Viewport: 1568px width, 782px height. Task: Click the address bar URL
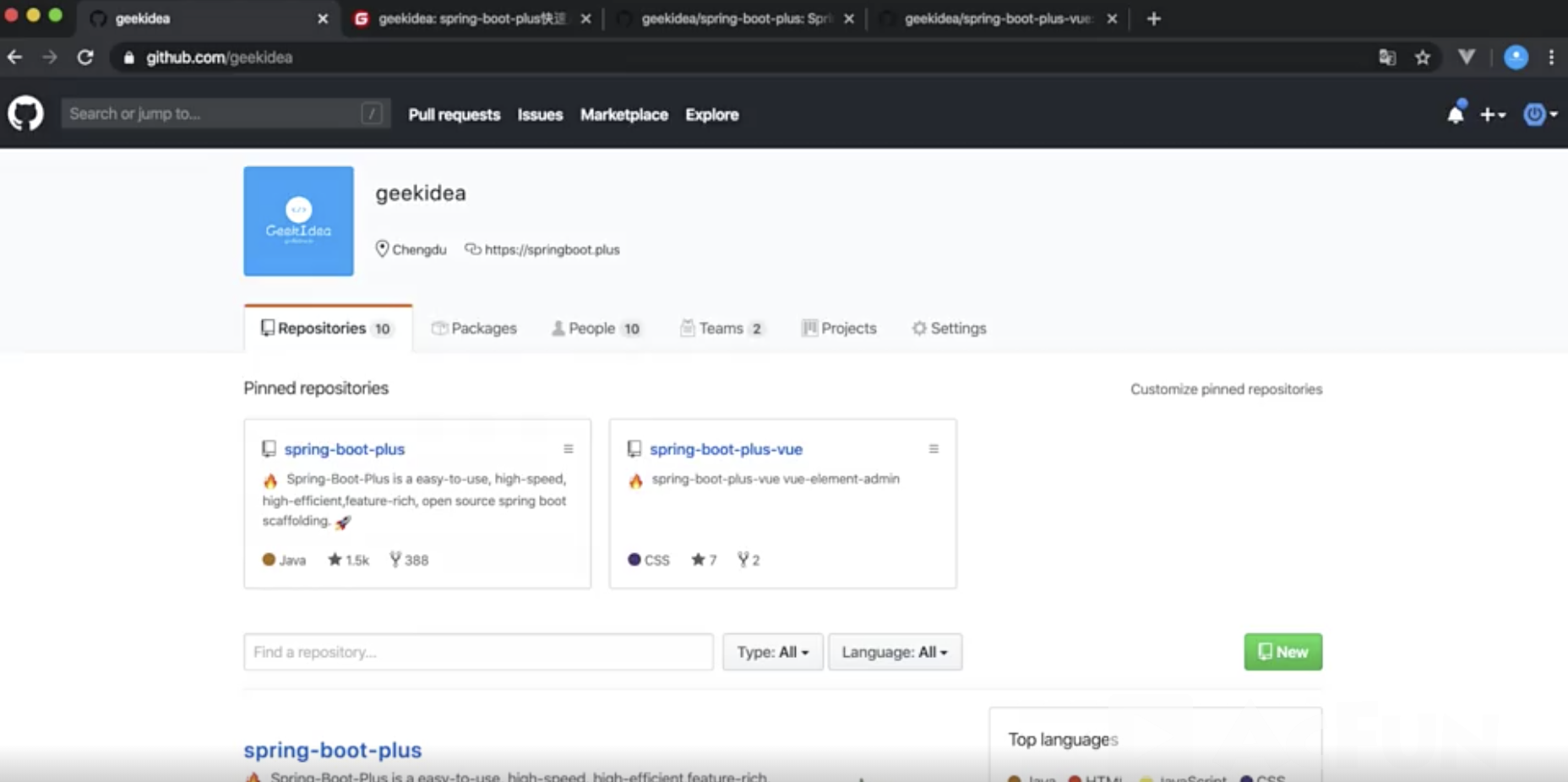(219, 57)
